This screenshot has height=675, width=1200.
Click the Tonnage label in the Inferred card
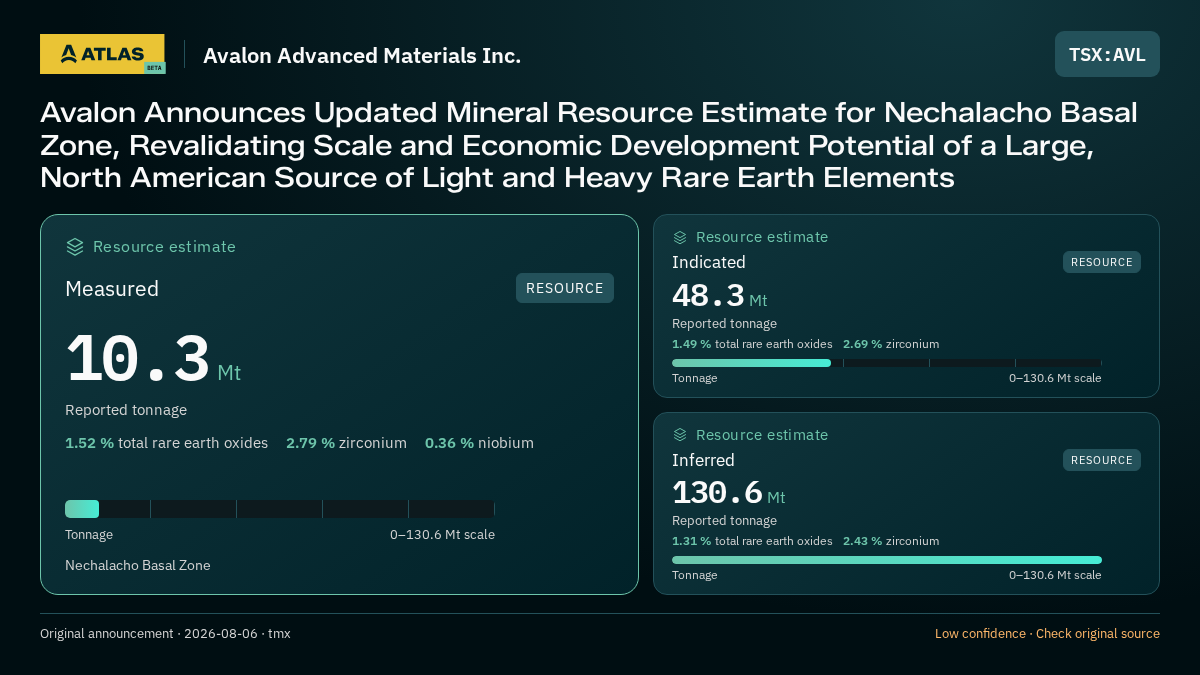(x=694, y=575)
